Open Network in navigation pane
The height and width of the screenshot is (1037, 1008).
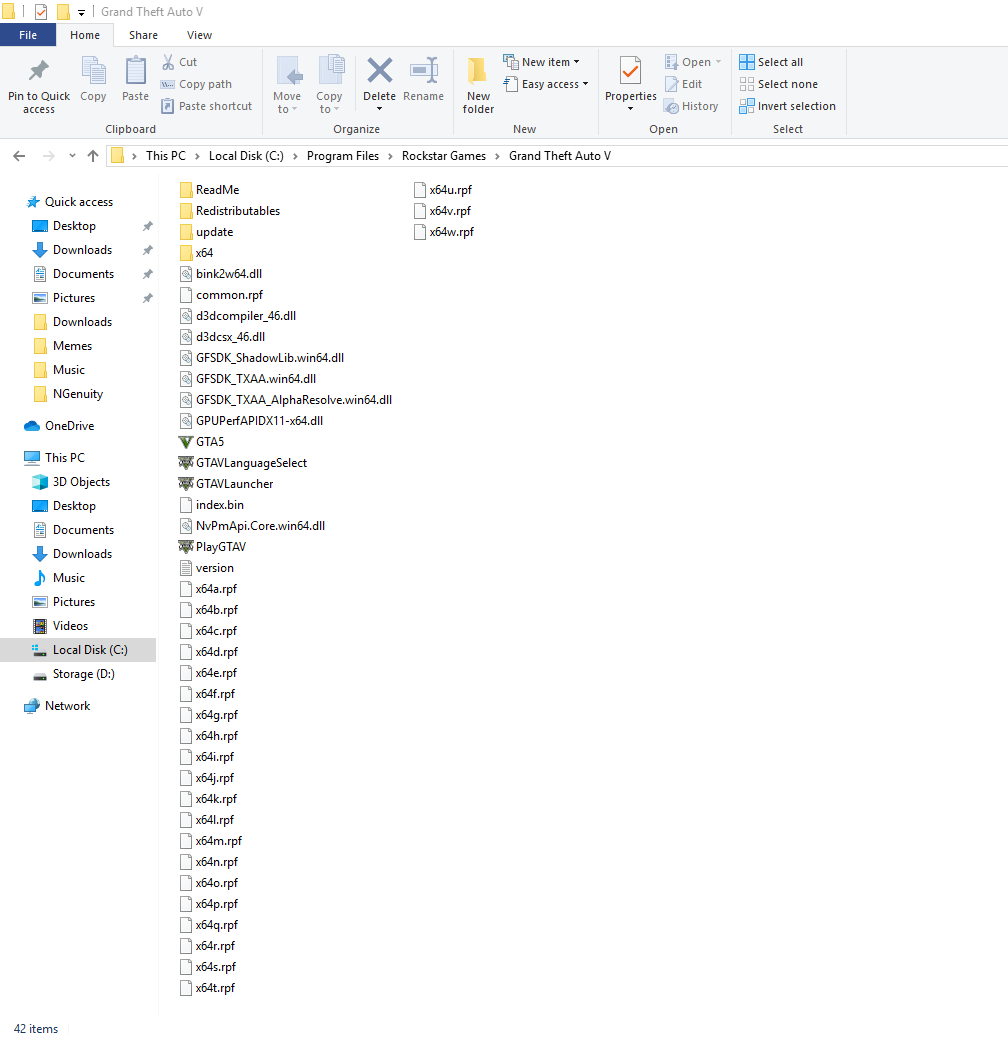[x=57, y=706]
